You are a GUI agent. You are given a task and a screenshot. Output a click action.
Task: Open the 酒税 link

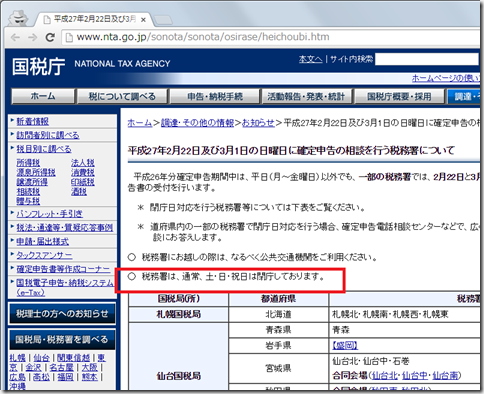click(79, 192)
